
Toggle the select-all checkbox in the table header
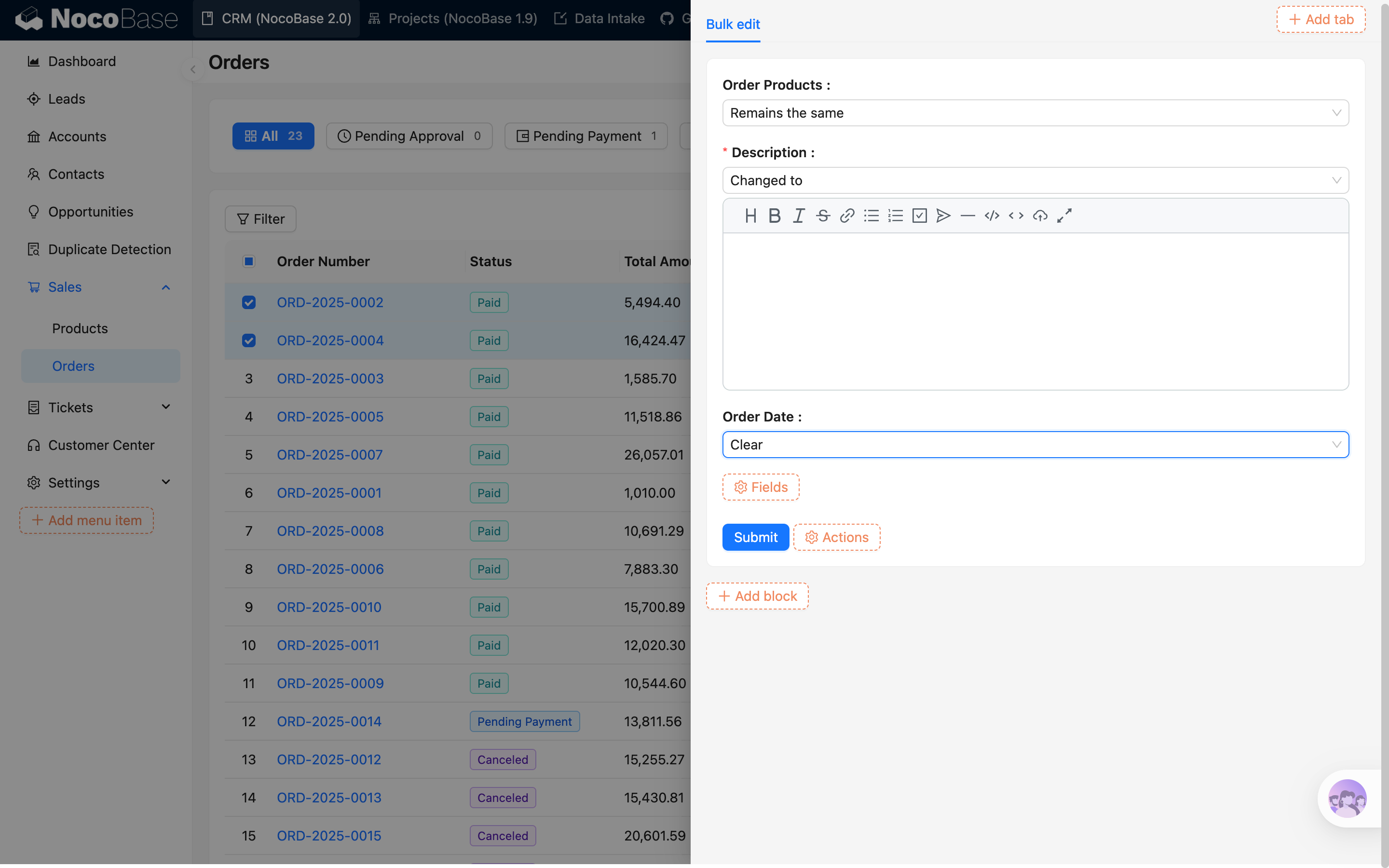tap(248, 262)
